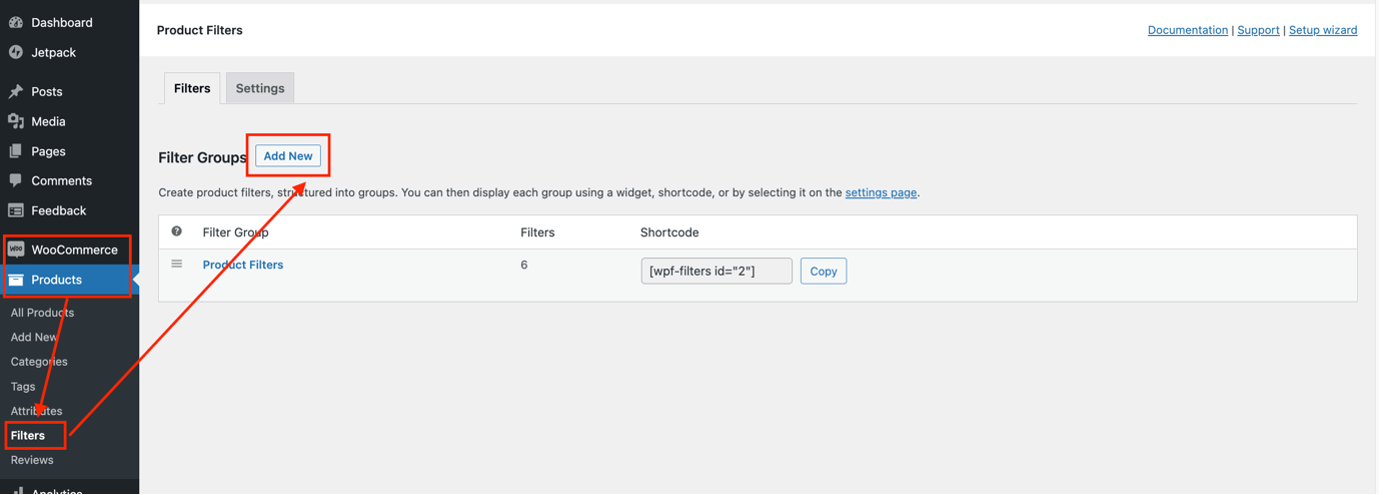Image resolution: width=1384 pixels, height=495 pixels.
Task: Click the filter count 6
Action: point(524,265)
